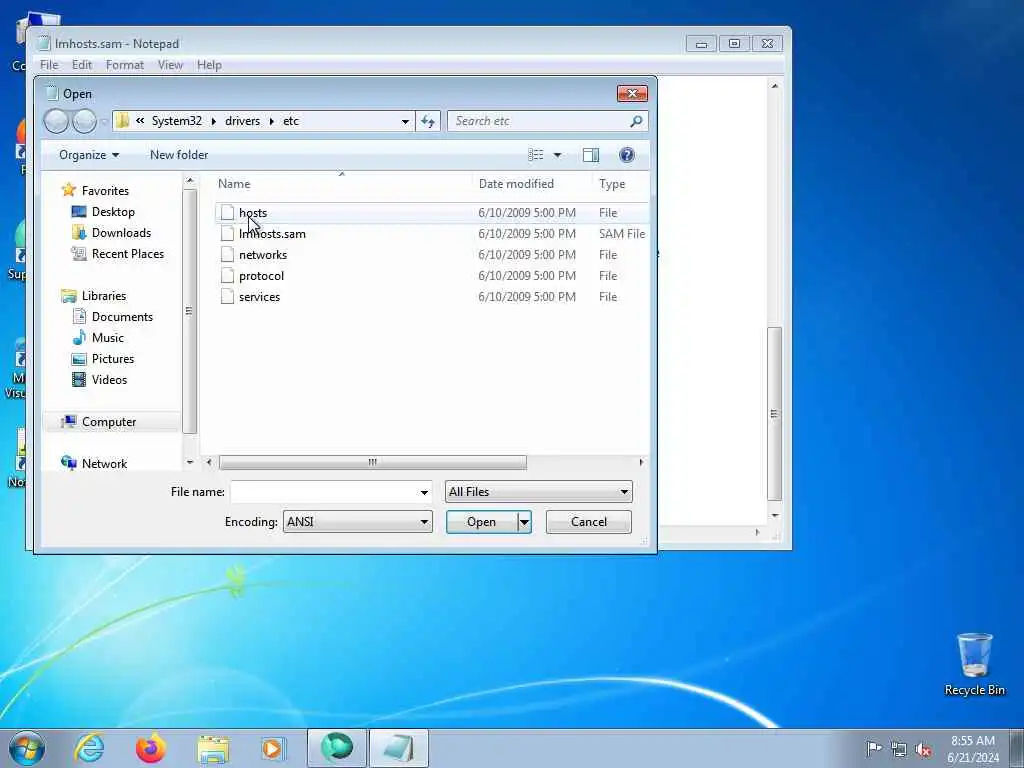This screenshot has width=1024, height=768.
Task: Launch Internet Explorer from the taskbar
Action: (89, 748)
